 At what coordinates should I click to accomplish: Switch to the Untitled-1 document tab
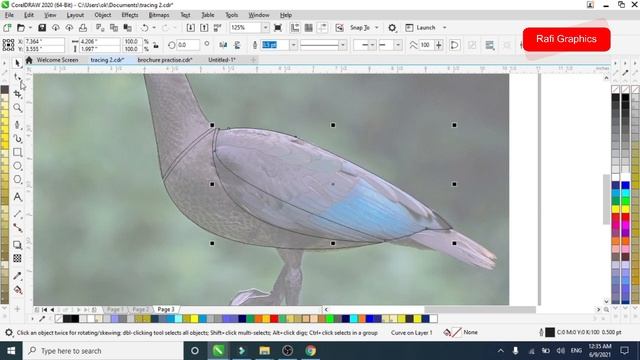pyautogui.click(x=222, y=60)
